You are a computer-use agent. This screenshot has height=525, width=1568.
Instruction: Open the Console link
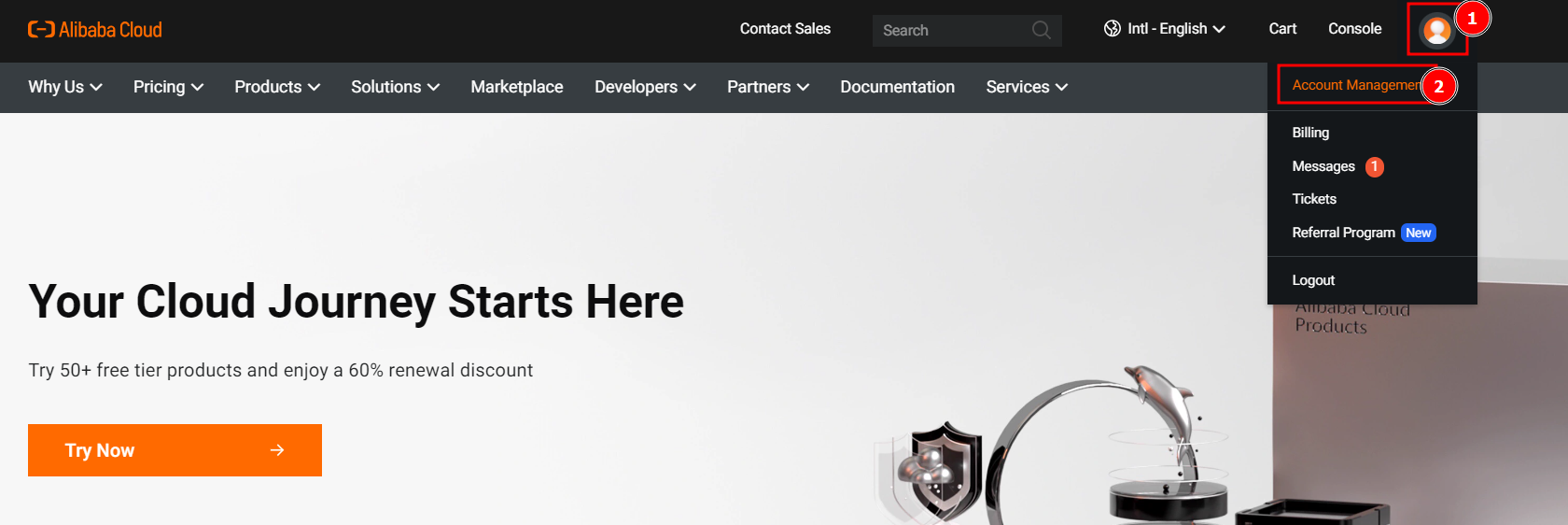click(1354, 29)
